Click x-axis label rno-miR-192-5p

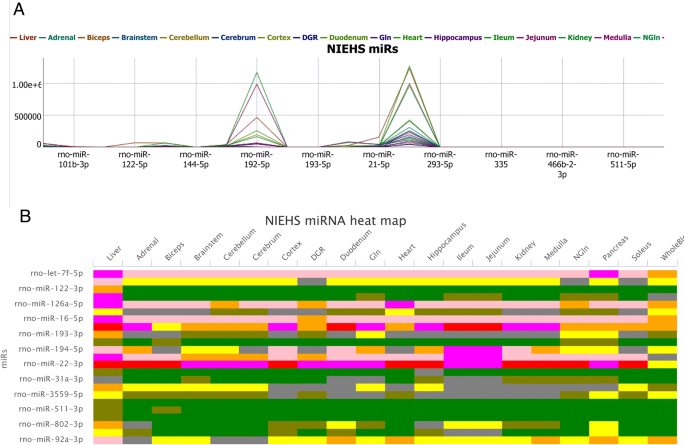[x=257, y=159]
